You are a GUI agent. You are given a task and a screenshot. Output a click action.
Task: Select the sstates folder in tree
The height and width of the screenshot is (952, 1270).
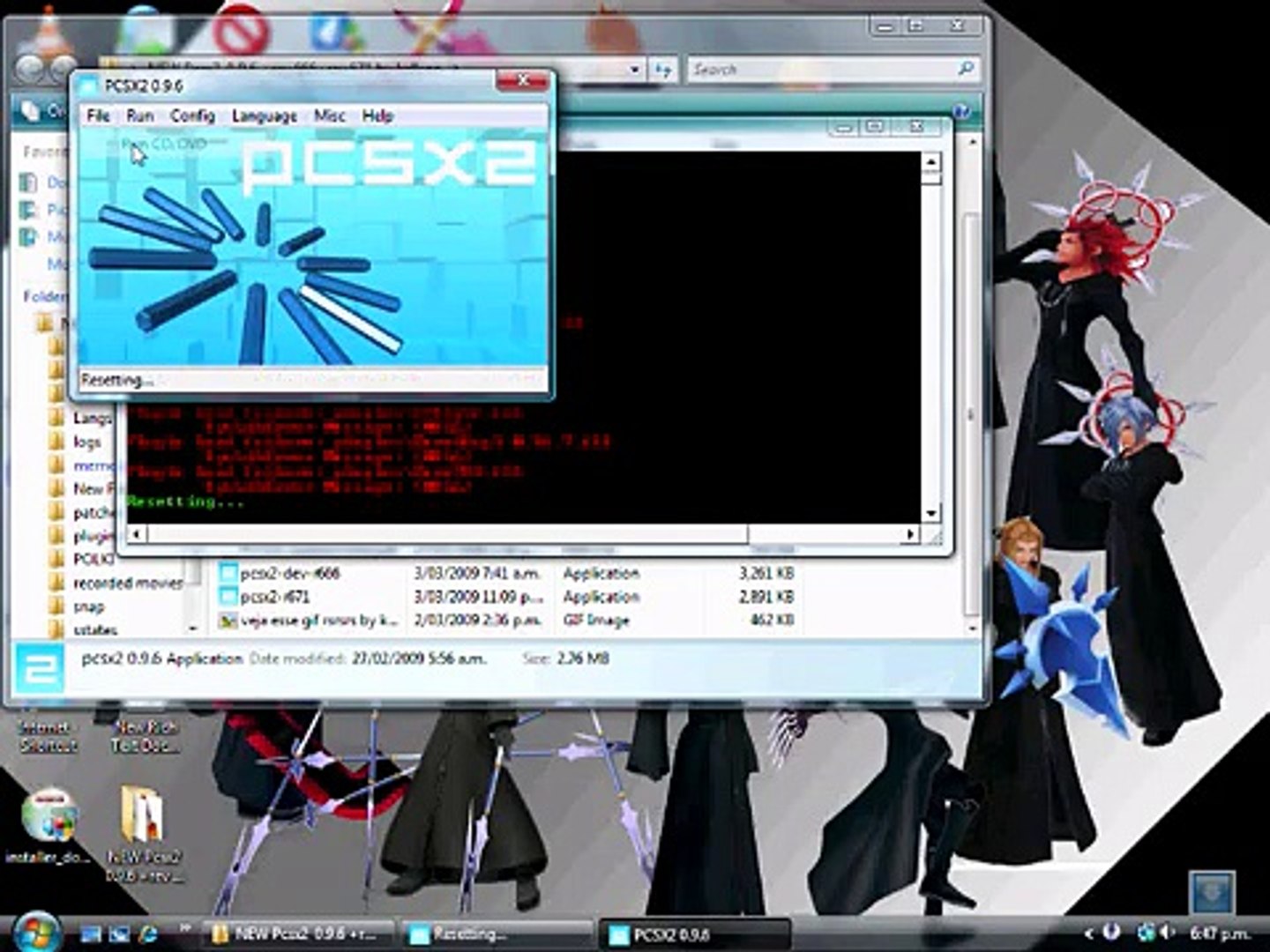[x=95, y=629]
